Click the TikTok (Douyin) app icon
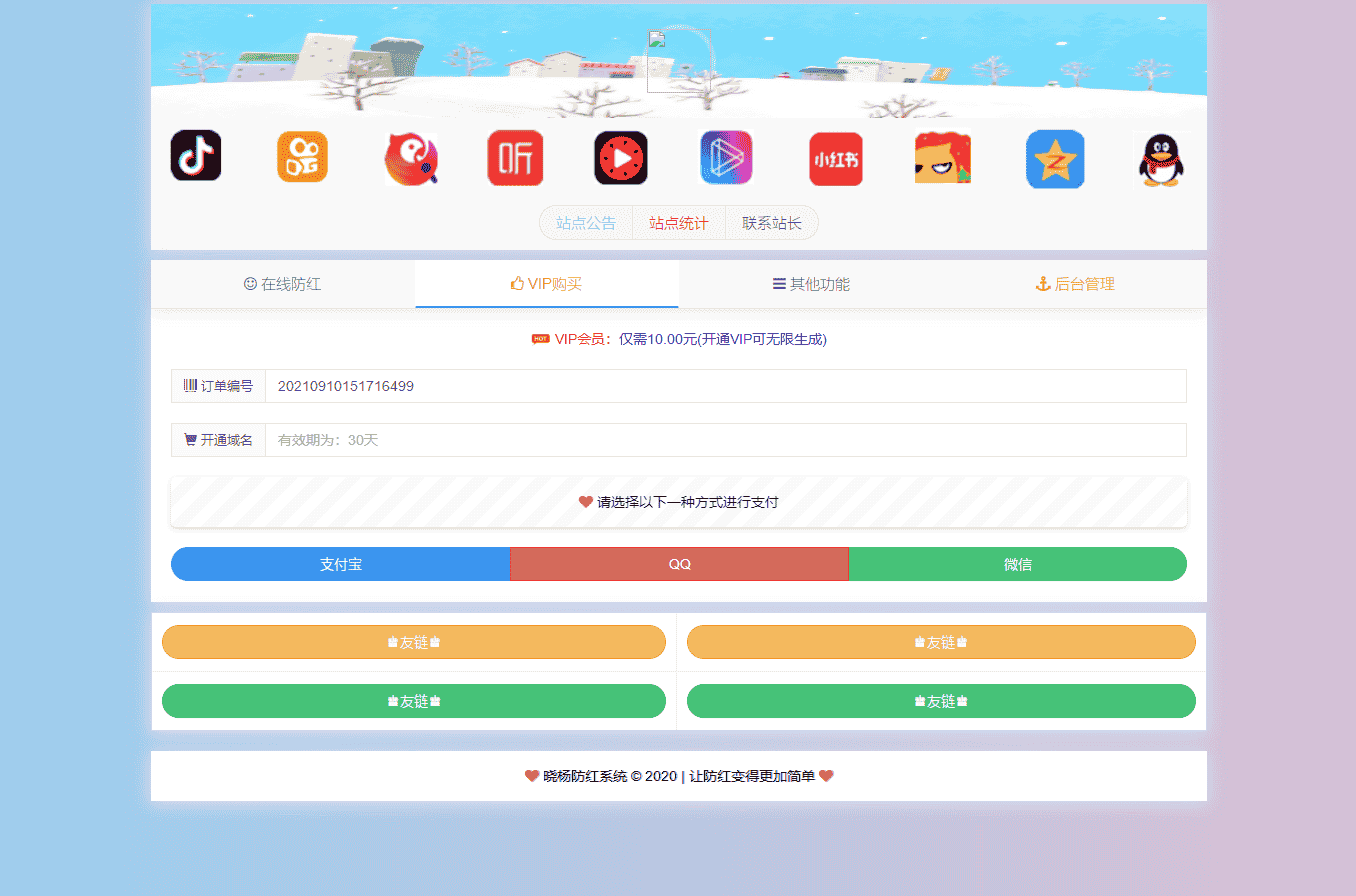The image size is (1356, 896). tap(196, 156)
